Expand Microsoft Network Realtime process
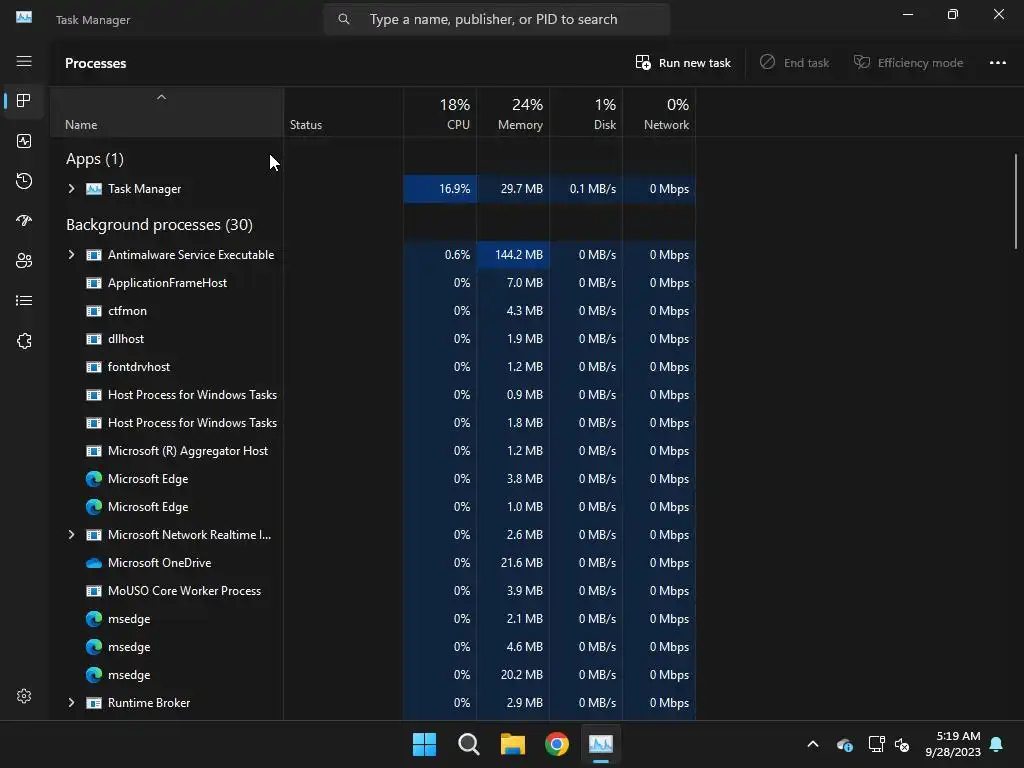The image size is (1024, 768). 71,535
